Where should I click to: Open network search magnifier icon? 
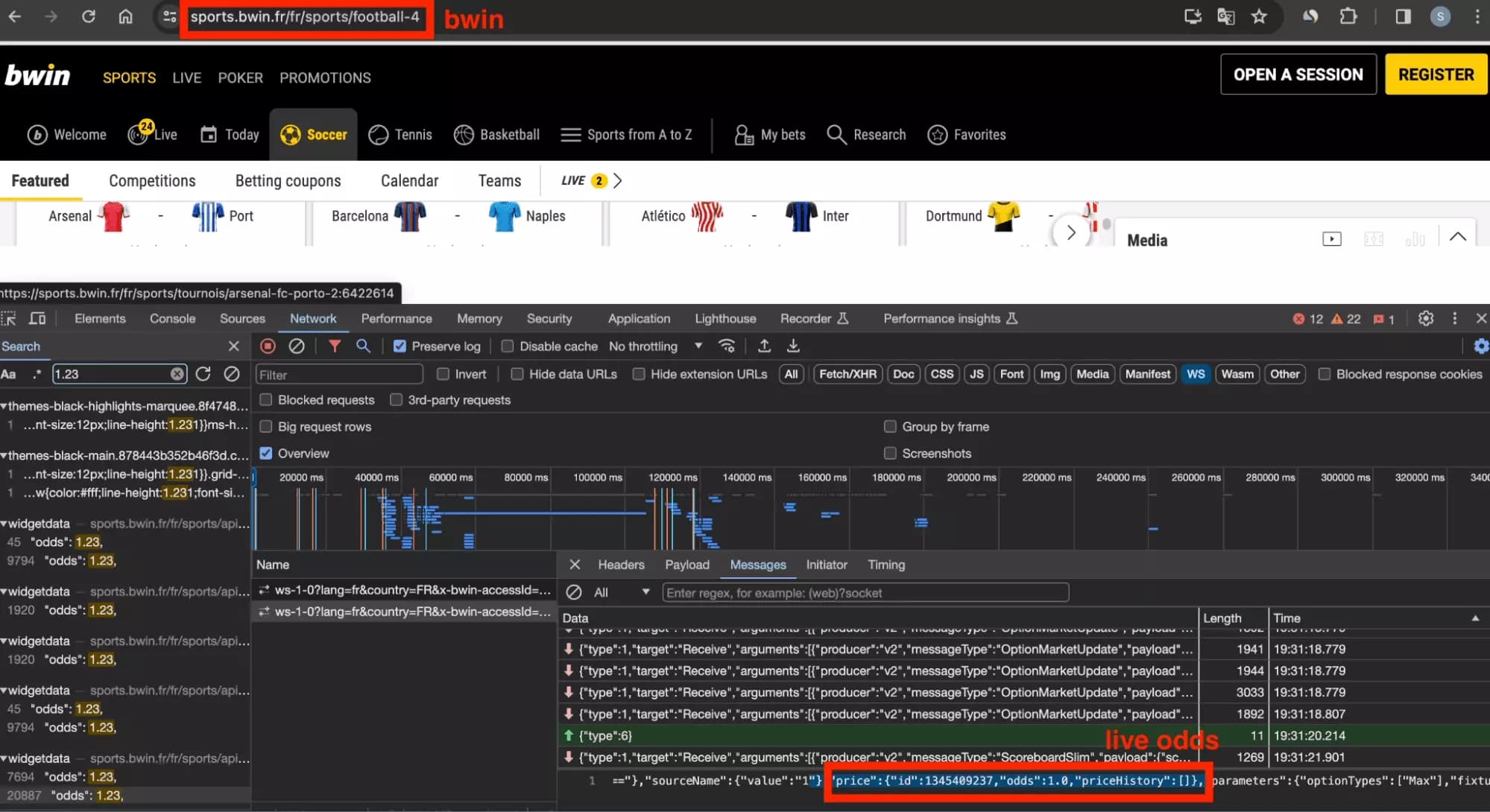pyautogui.click(x=363, y=346)
